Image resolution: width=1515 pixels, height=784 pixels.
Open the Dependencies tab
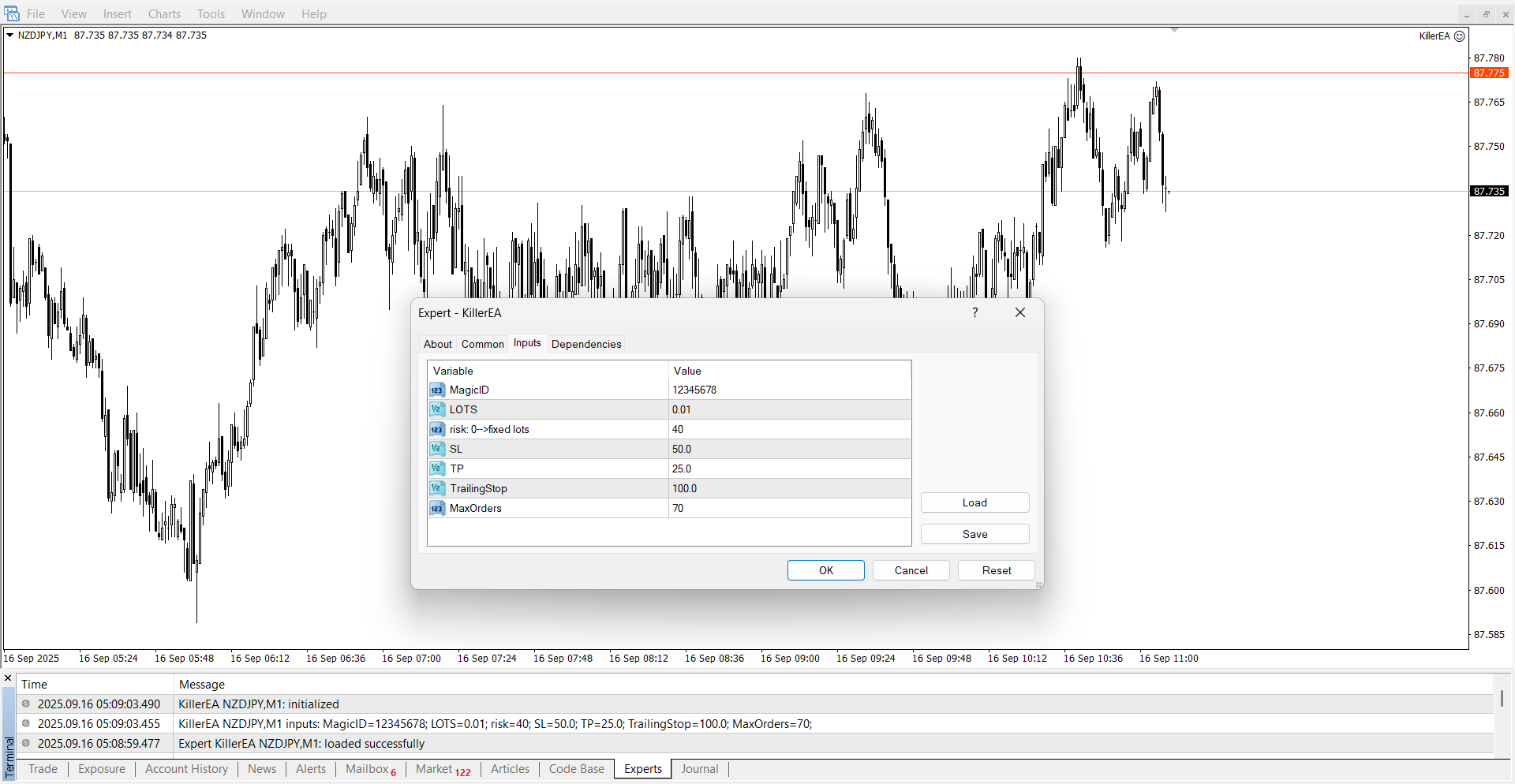coord(585,344)
